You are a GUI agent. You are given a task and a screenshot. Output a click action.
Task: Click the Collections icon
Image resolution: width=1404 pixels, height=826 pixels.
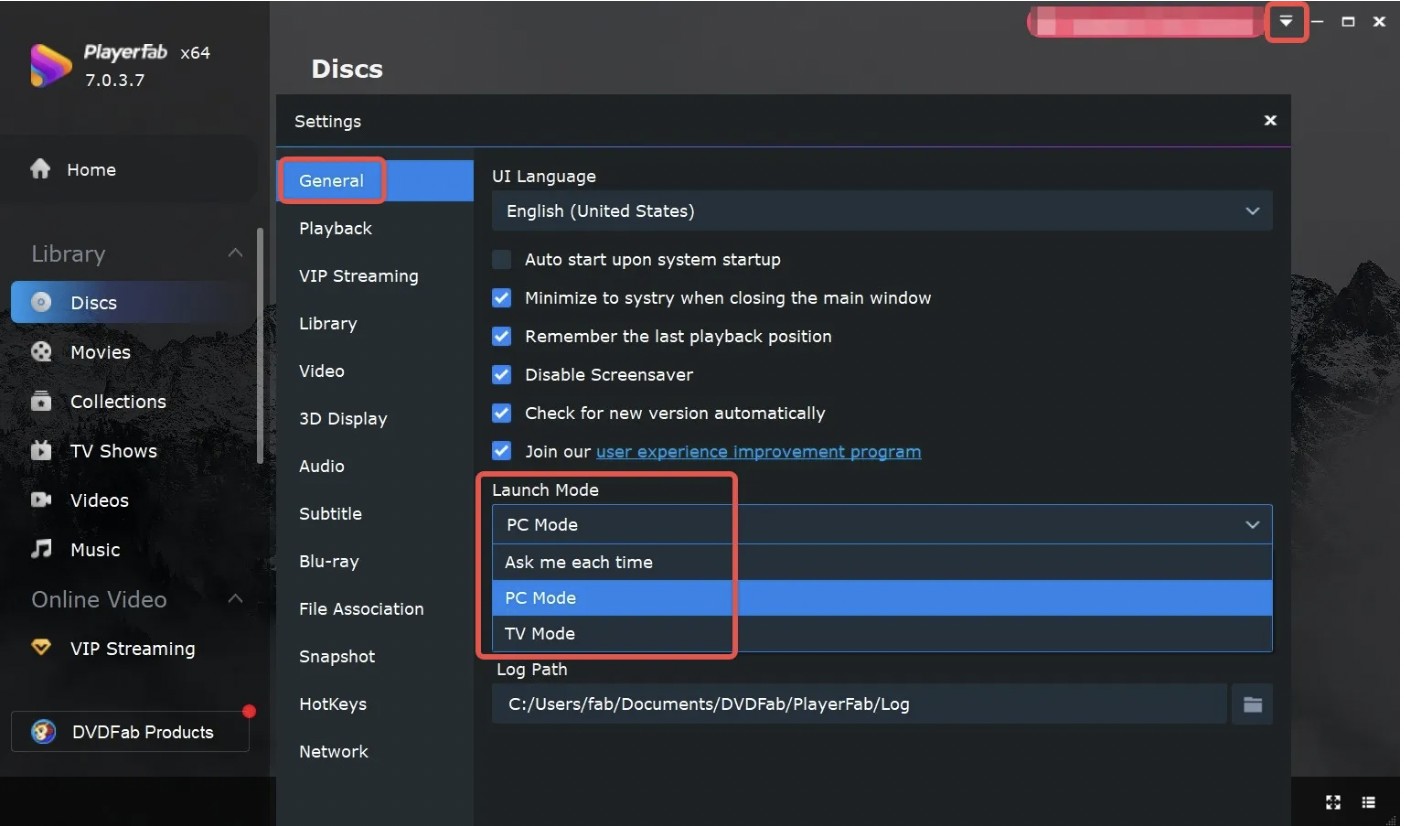(x=41, y=401)
